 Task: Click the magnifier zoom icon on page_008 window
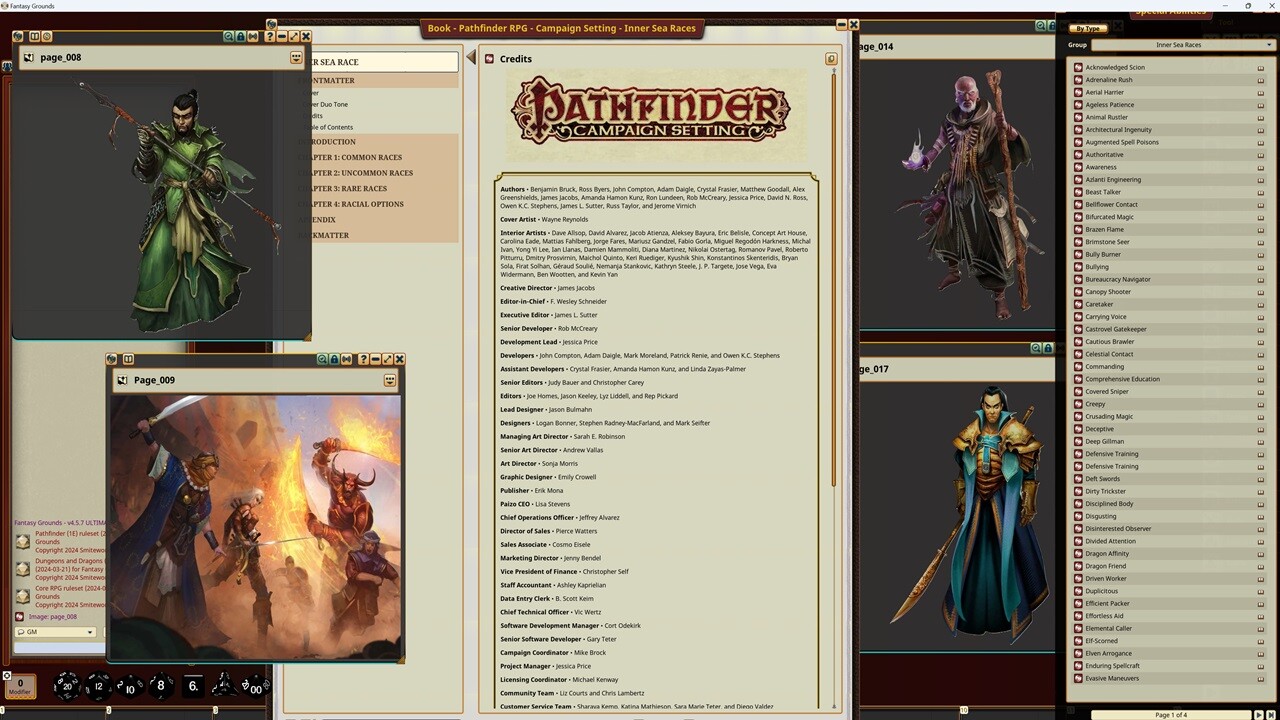229,36
